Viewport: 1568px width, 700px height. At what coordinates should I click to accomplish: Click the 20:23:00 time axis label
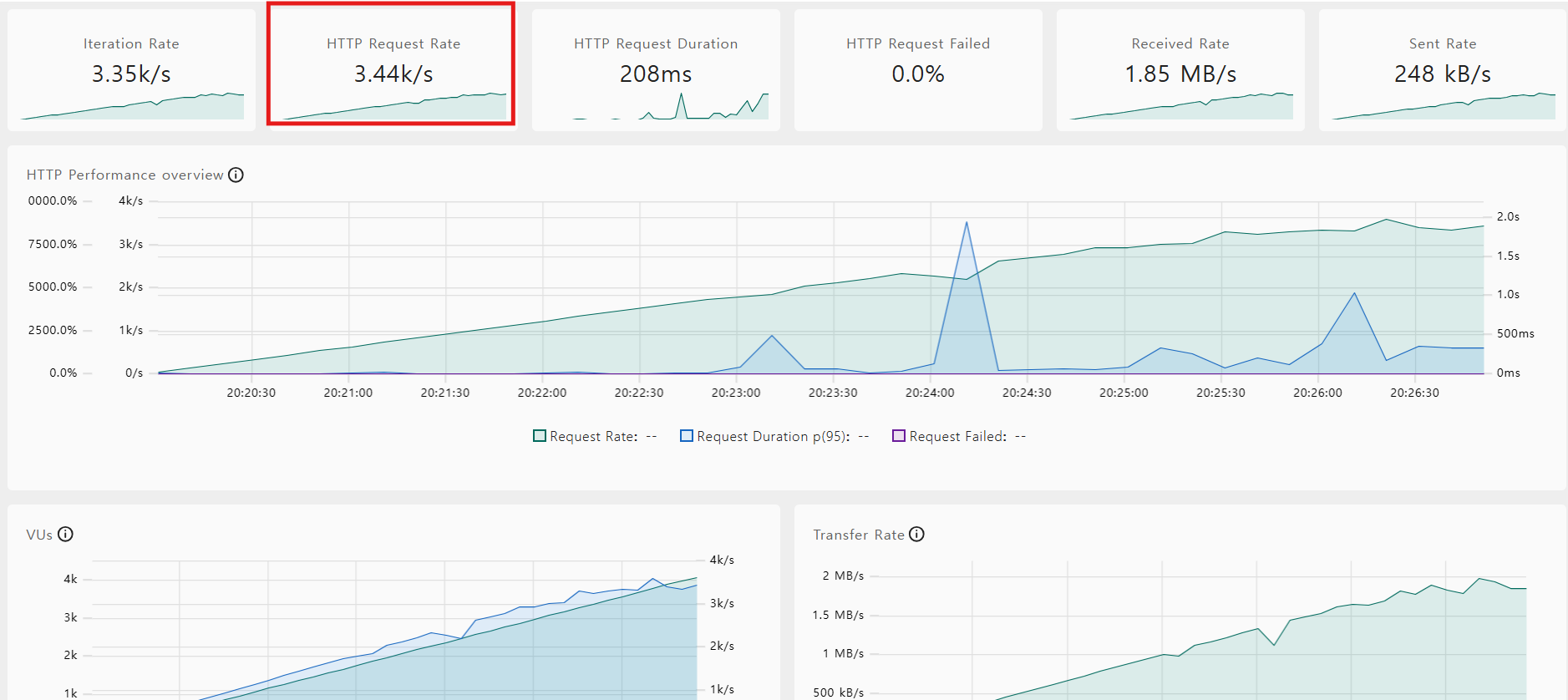736,393
